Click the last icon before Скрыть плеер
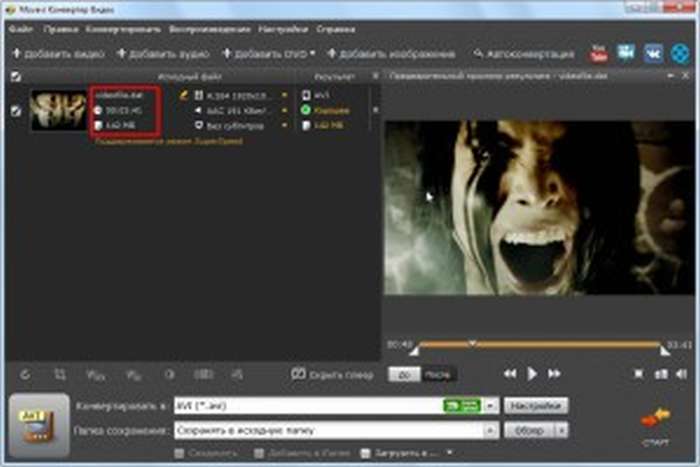This screenshot has height=467, width=700. click(x=237, y=375)
